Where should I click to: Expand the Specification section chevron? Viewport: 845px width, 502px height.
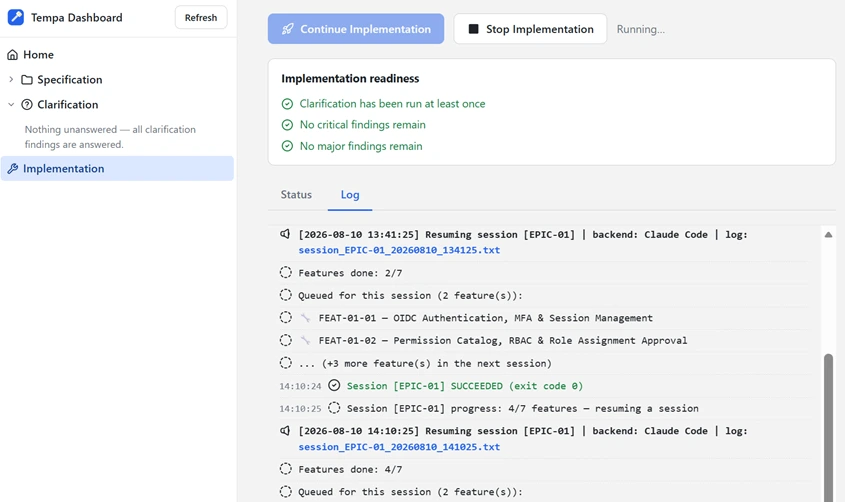[11, 79]
